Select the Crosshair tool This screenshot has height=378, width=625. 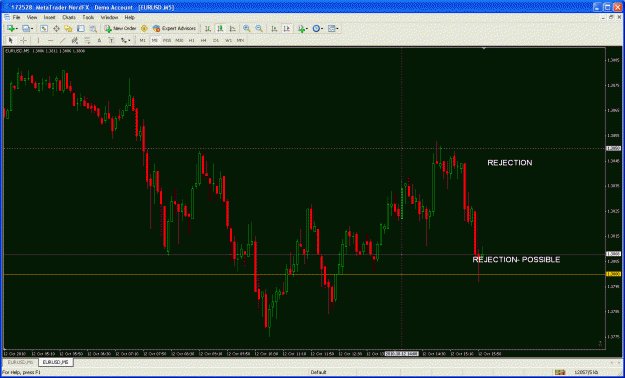[23, 40]
